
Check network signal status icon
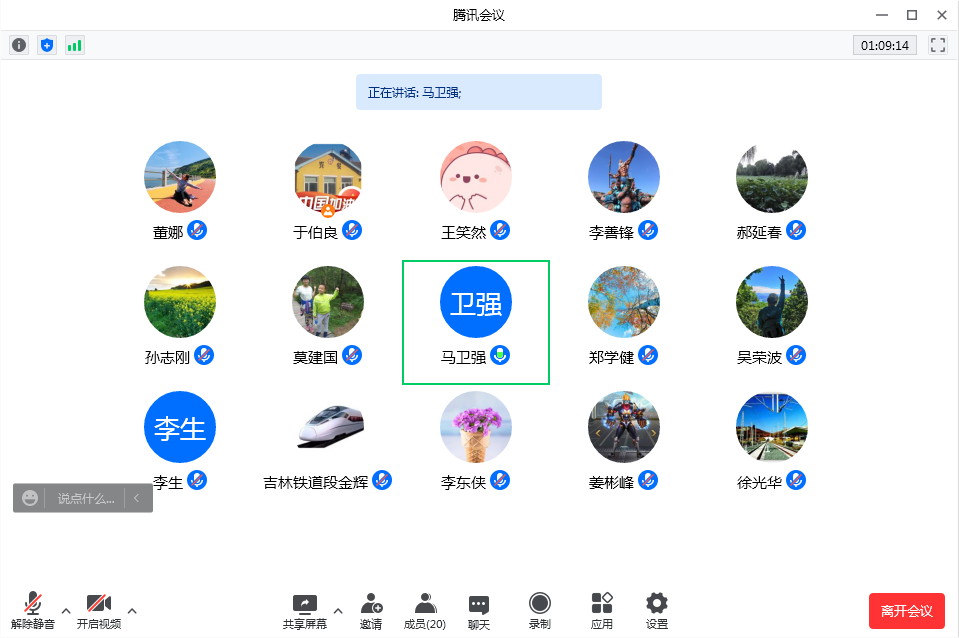(75, 45)
